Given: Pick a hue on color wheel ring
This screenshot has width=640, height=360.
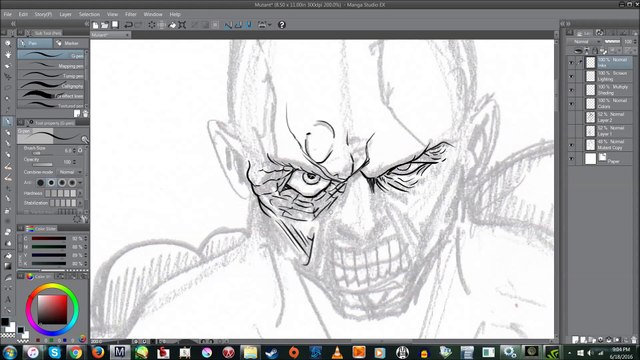Looking at the screenshot, I should 52,286.
